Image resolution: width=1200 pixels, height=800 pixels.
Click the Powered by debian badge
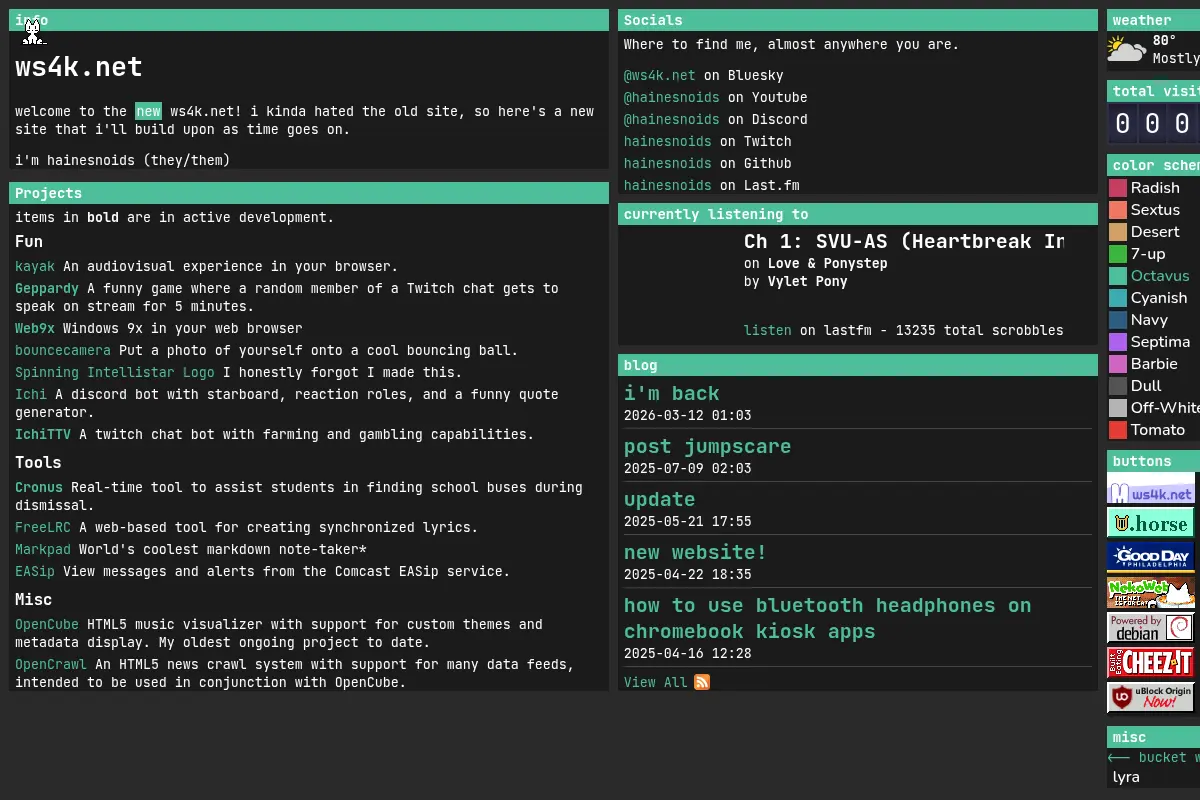point(1151,628)
